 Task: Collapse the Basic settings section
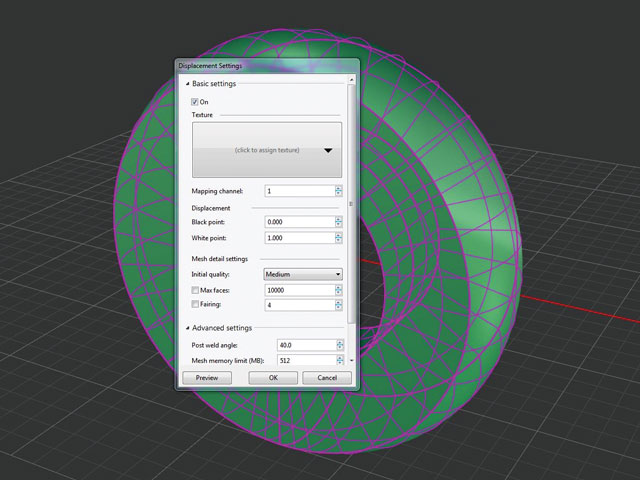coord(187,84)
